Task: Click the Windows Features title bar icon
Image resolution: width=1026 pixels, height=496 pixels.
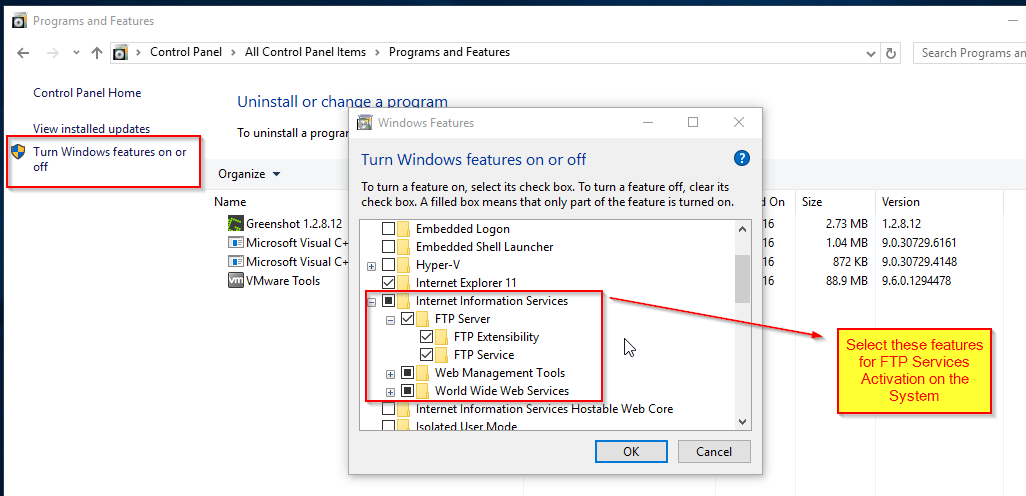Action: tap(364, 122)
